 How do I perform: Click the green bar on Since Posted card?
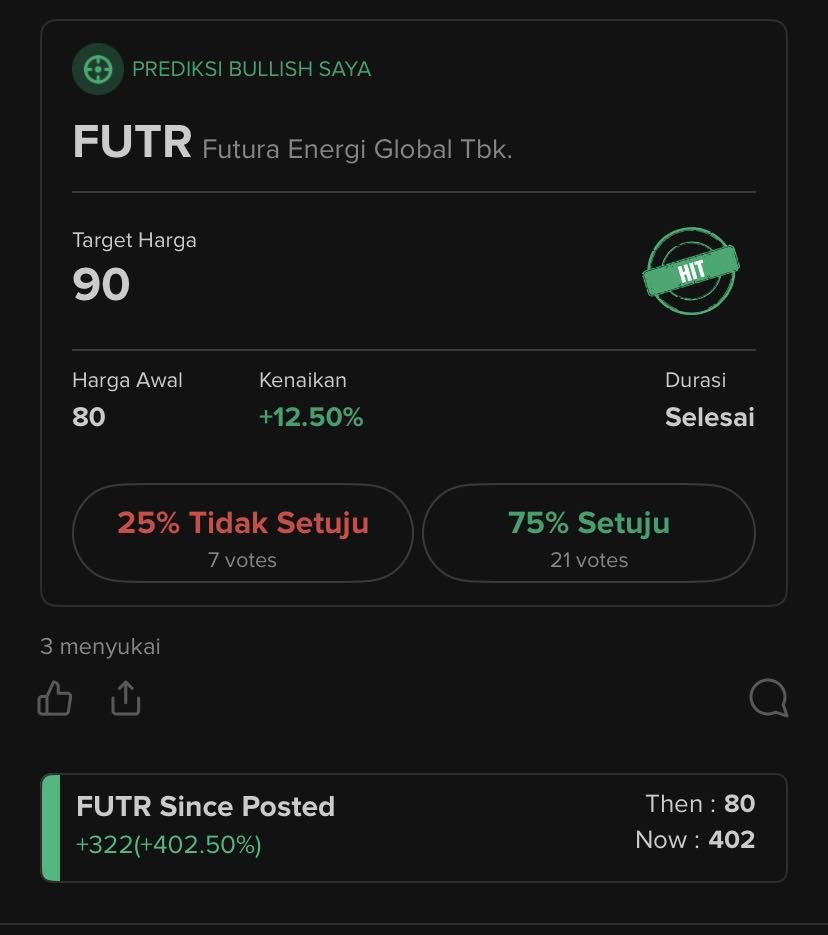pyautogui.click(x=51, y=828)
